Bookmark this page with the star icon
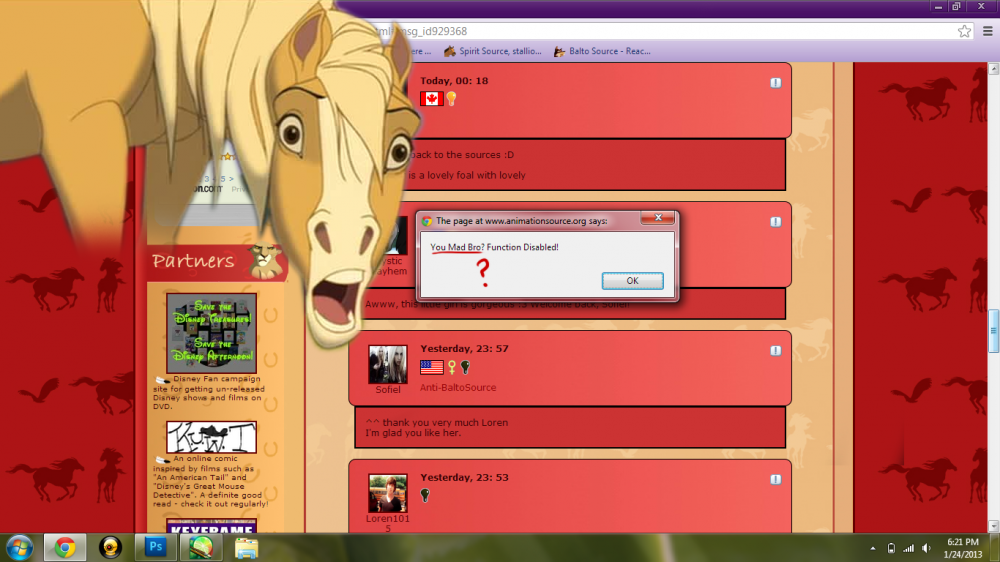This screenshot has height=562, width=1000. (964, 31)
